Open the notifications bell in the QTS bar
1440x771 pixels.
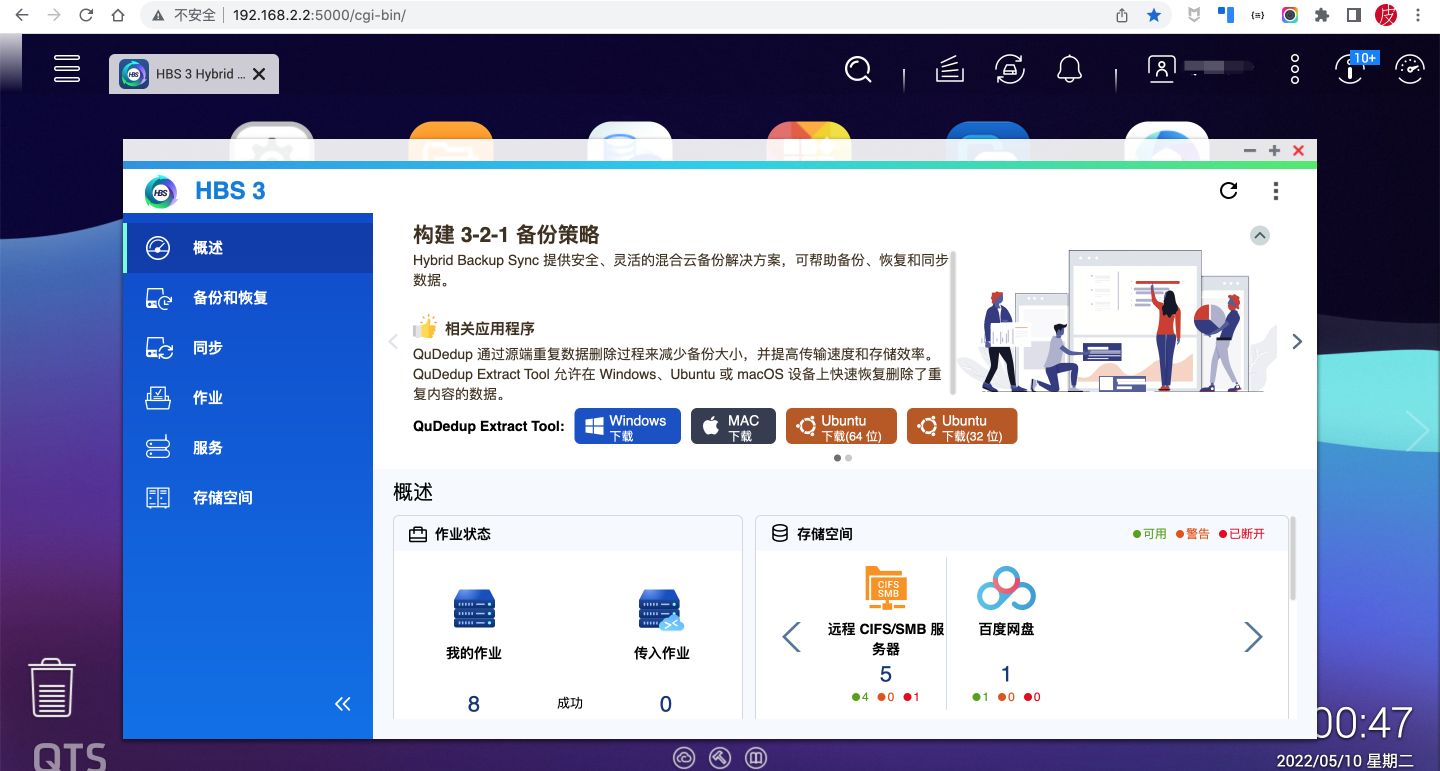click(x=1070, y=67)
